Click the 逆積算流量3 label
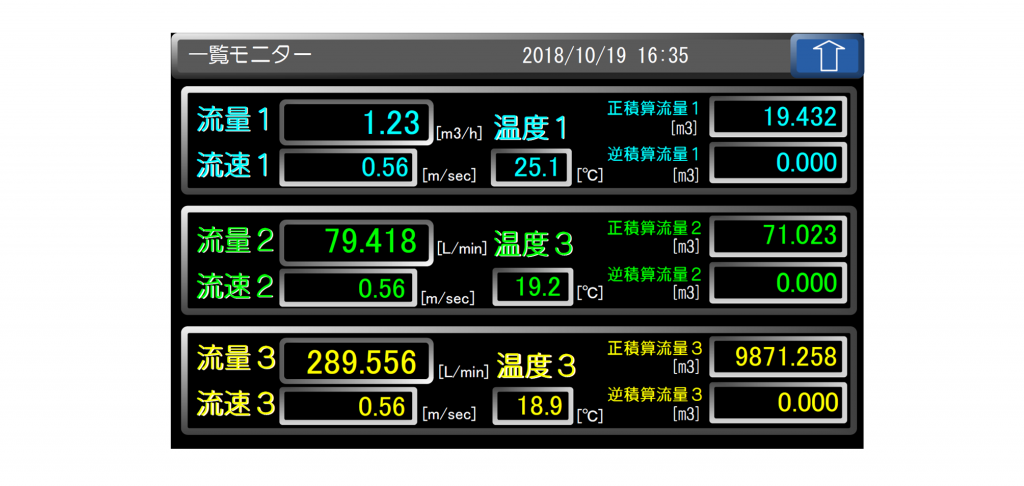This screenshot has height=486, width=1024. point(655,395)
